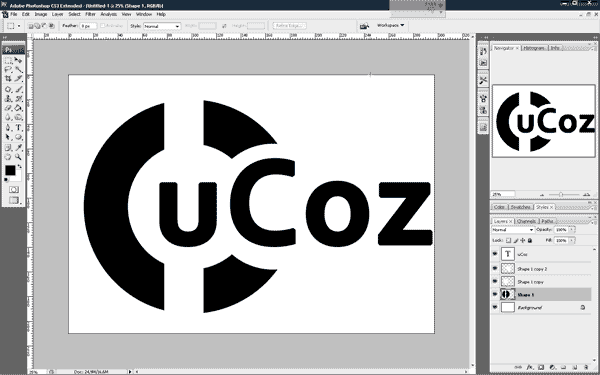Viewport: 600px width, 375px height.
Task: Swap foreground and background colors
Action: (20, 167)
